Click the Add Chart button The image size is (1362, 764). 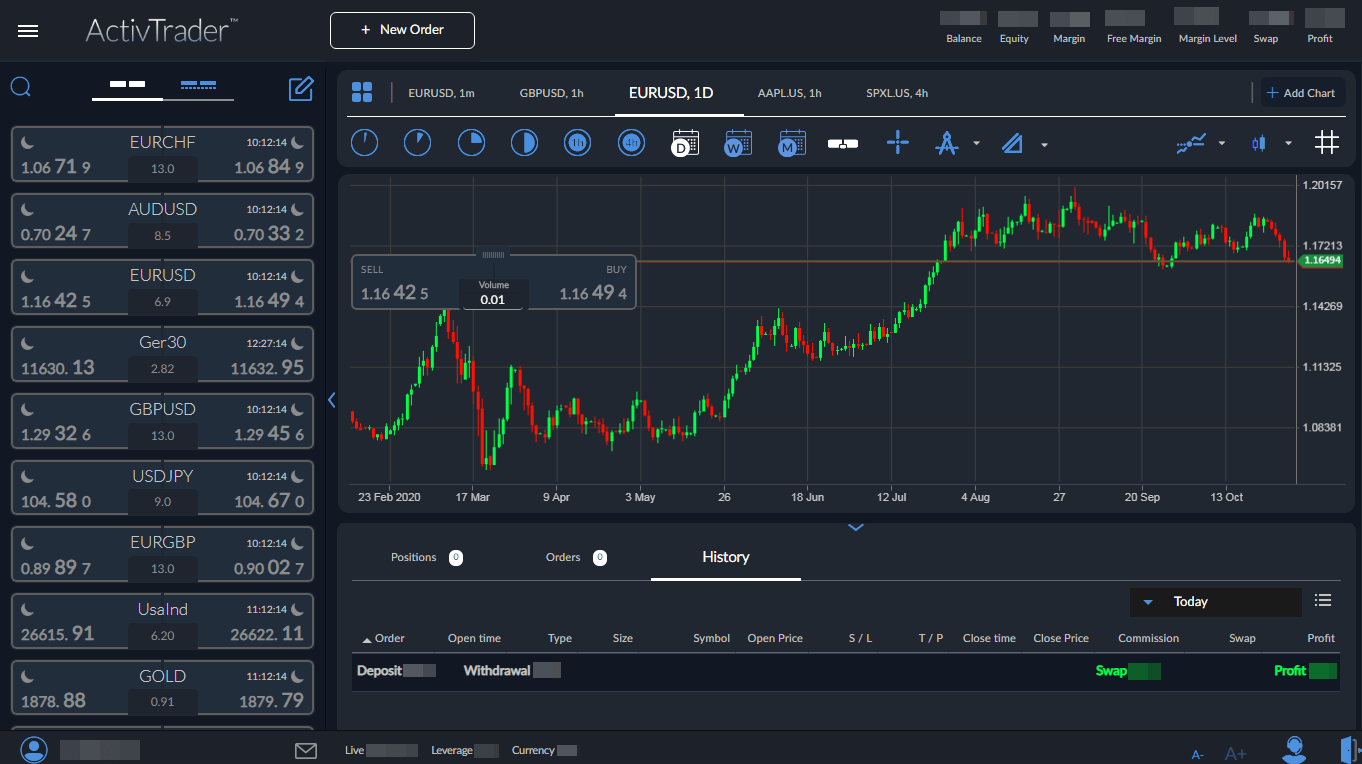coord(1302,92)
